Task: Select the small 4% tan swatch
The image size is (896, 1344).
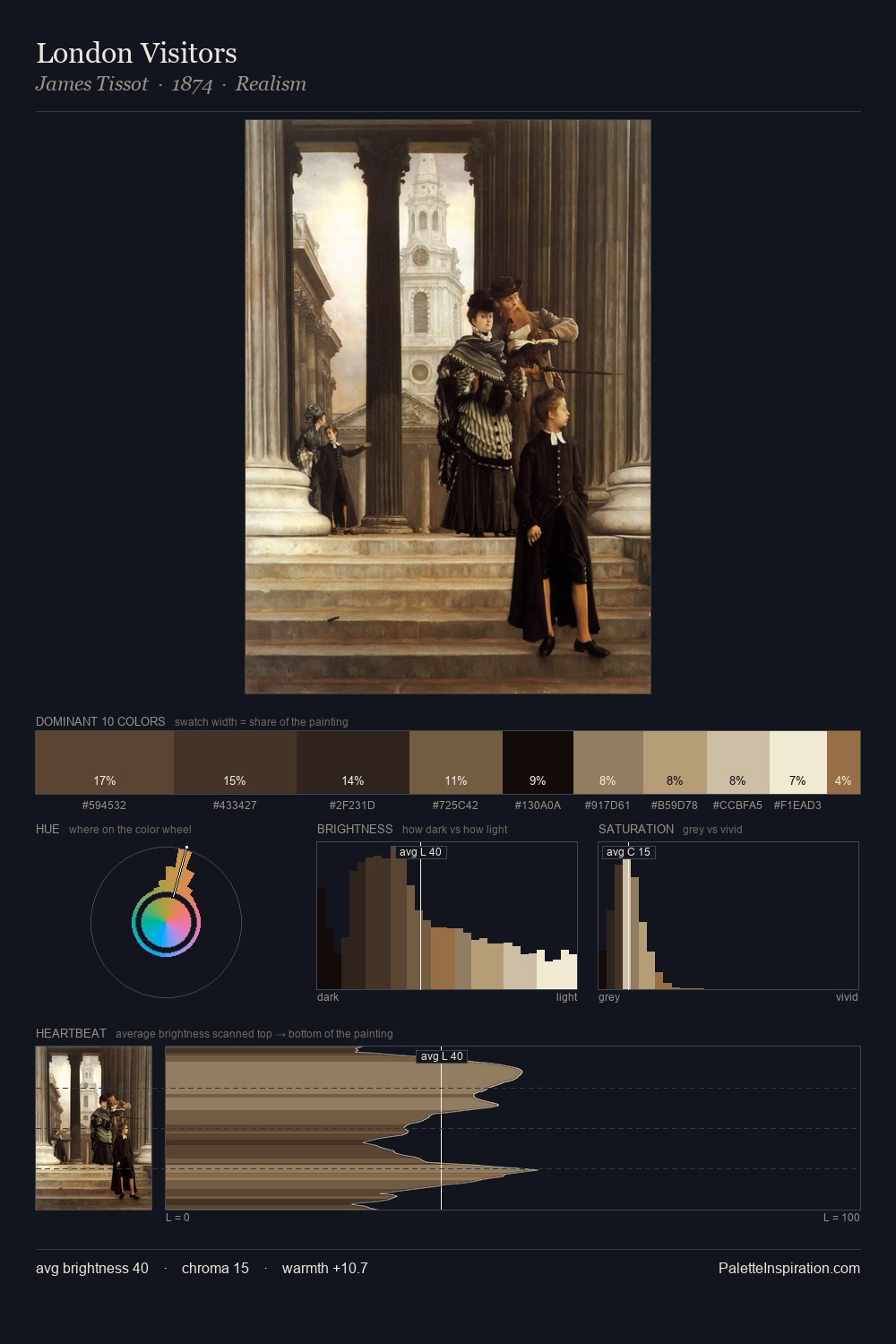Action: (x=843, y=762)
